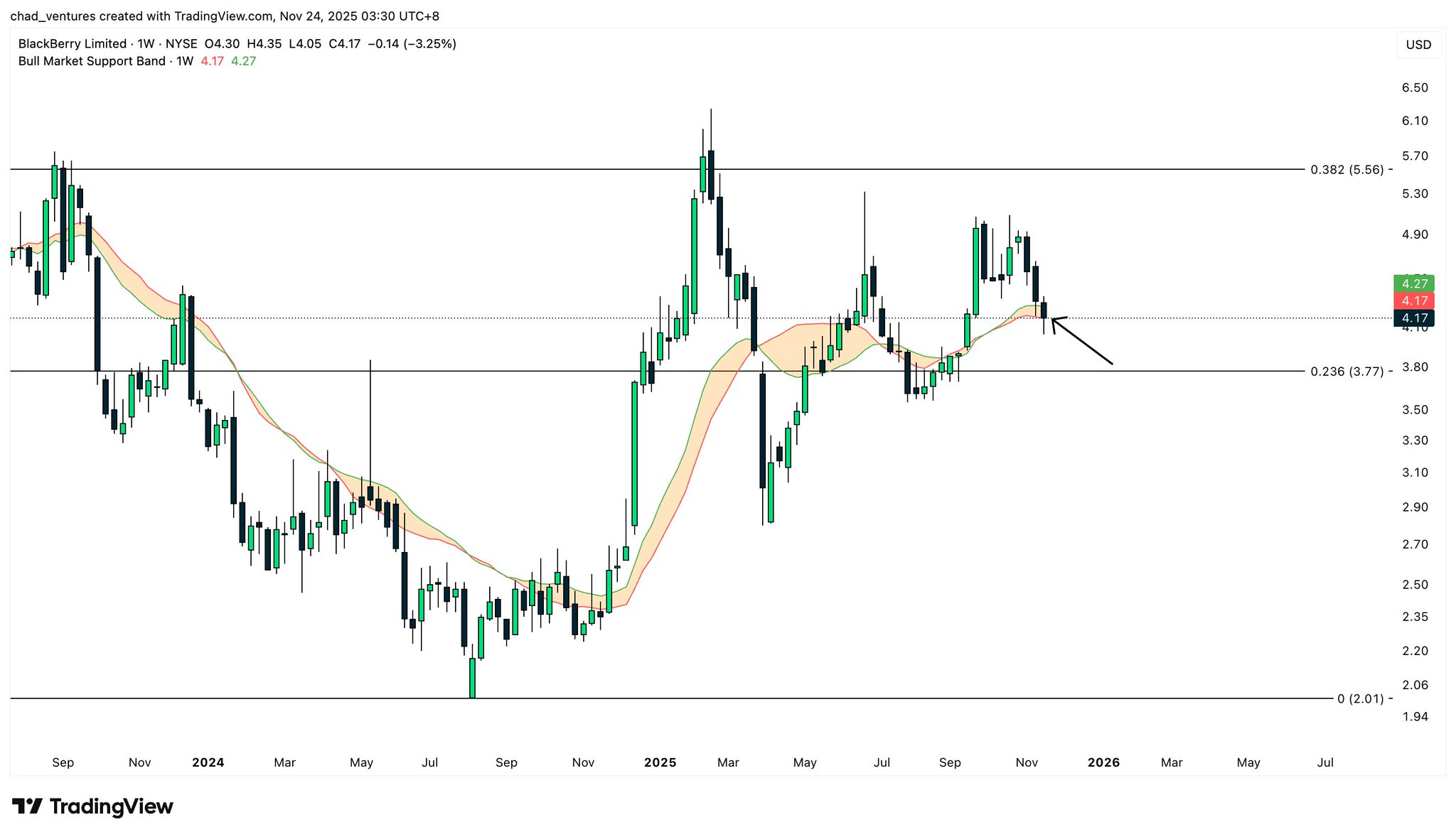Select the 0.236 (3.77) Fibonacci level label
Image resolution: width=1456 pixels, height=837 pixels.
click(x=1347, y=371)
